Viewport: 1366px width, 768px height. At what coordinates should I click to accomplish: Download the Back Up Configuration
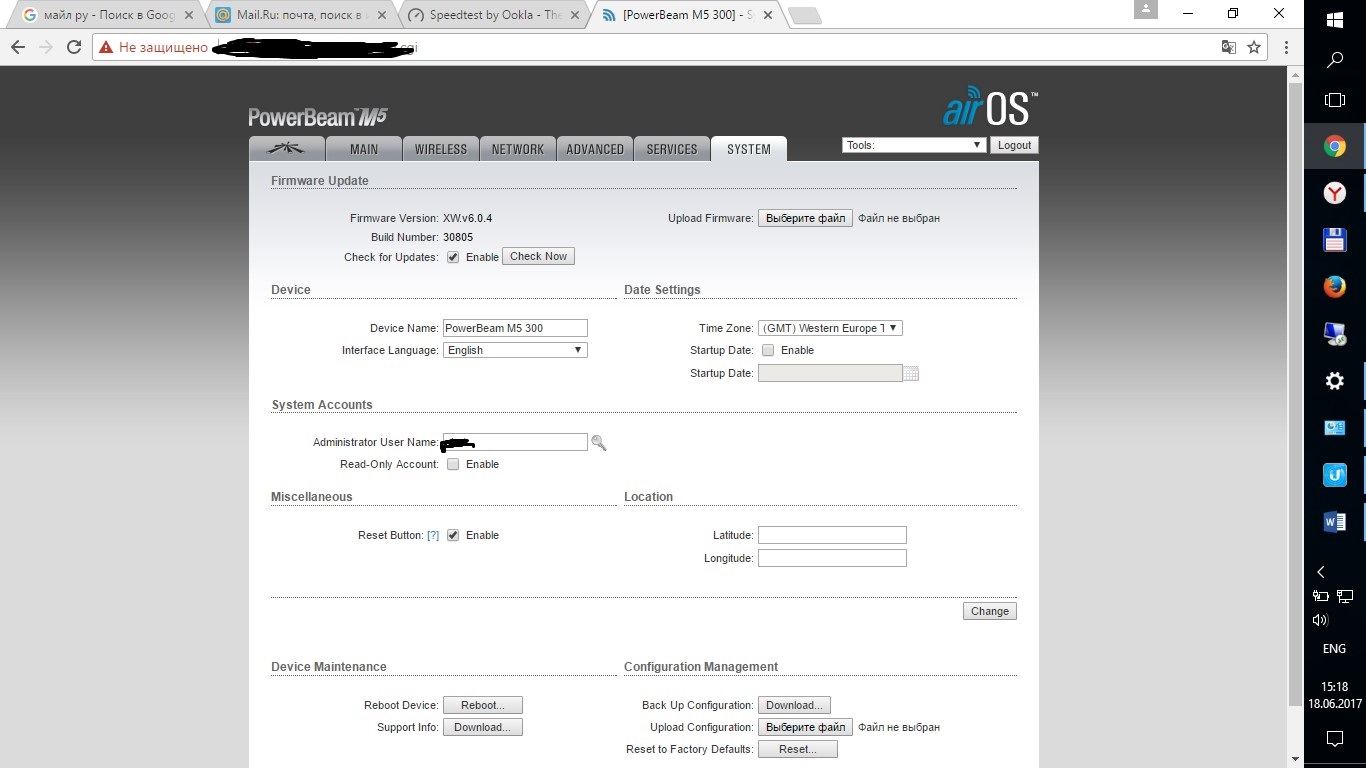click(794, 705)
